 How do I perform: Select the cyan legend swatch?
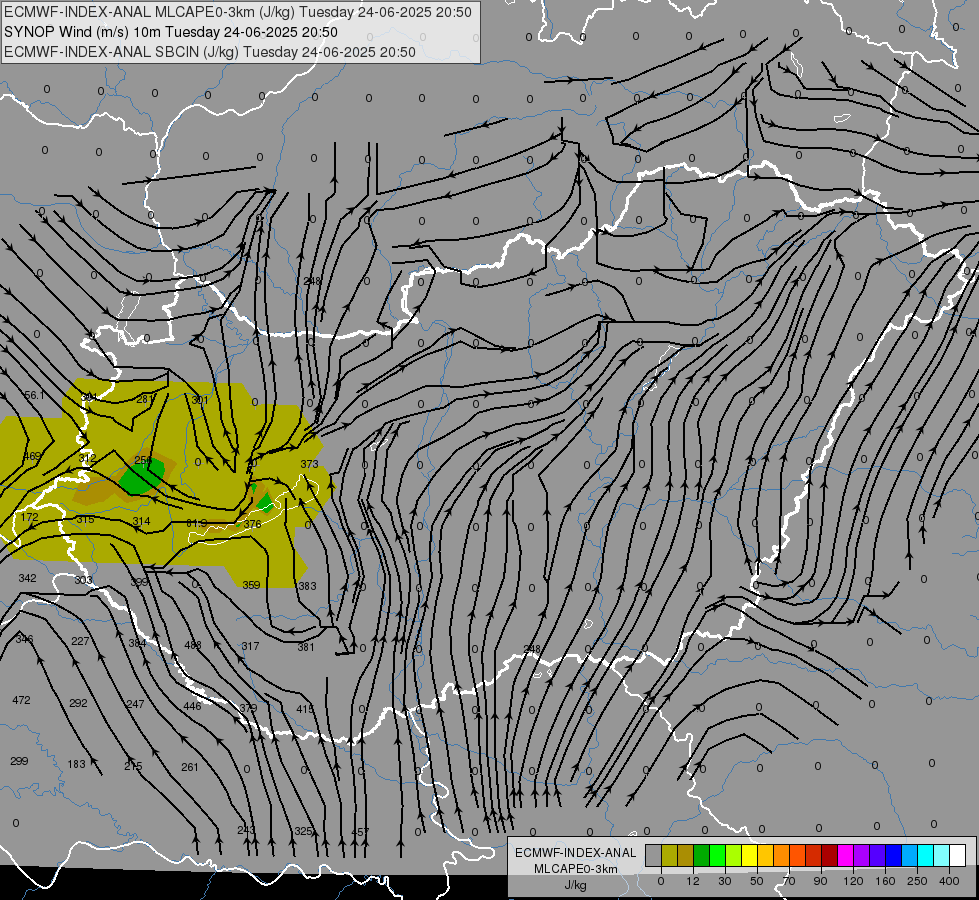(x=925, y=856)
